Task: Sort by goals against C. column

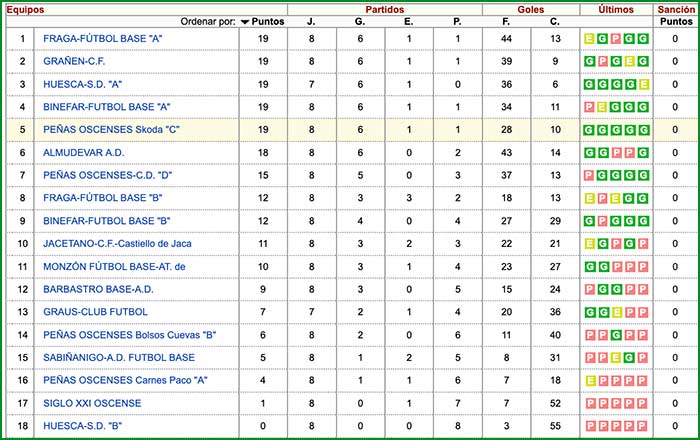Action: pos(555,21)
